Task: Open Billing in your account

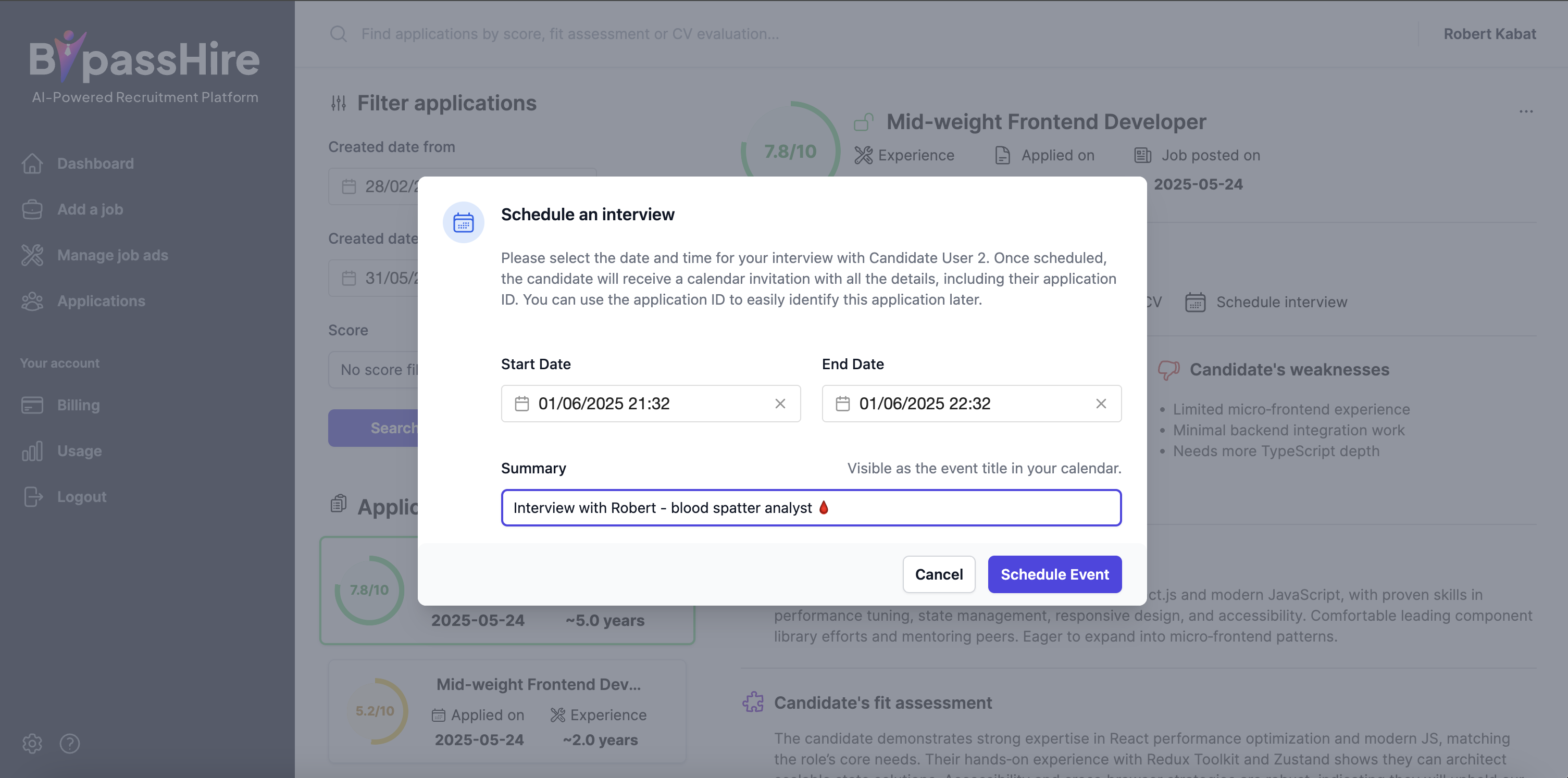Action: (x=79, y=405)
